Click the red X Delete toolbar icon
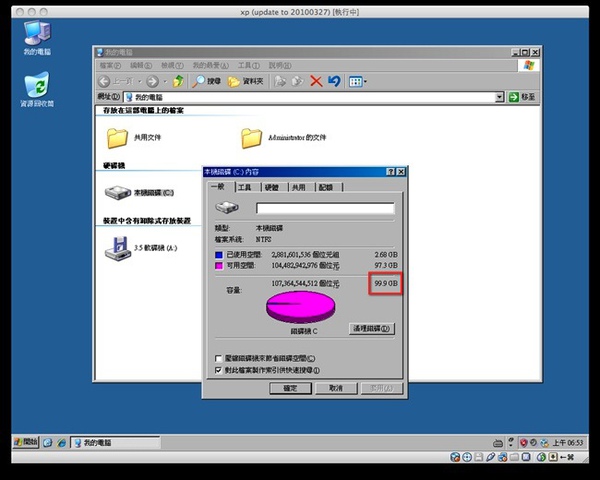This screenshot has width=600, height=480. coord(316,81)
